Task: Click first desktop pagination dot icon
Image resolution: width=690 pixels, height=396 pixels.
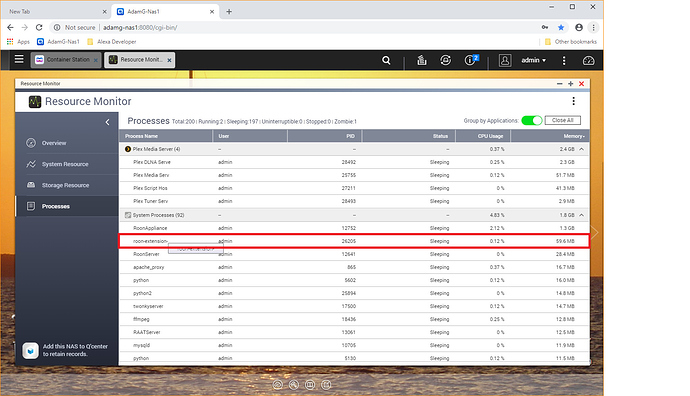Action: pyautogui.click(x=278, y=385)
